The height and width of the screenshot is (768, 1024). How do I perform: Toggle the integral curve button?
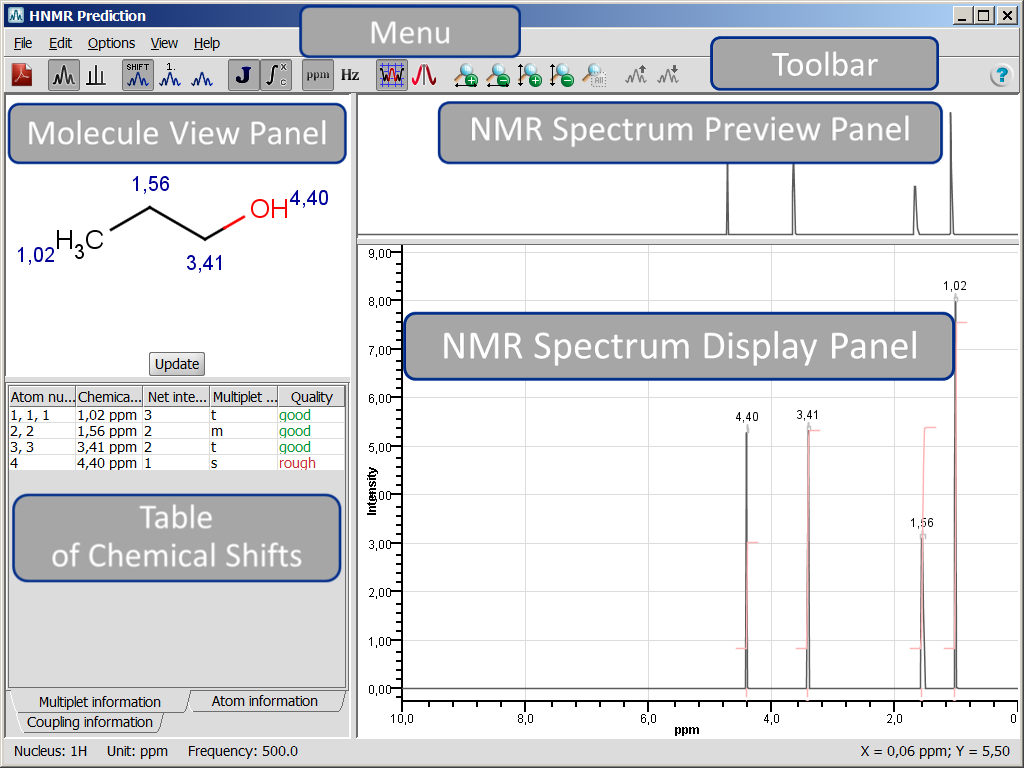(276, 75)
